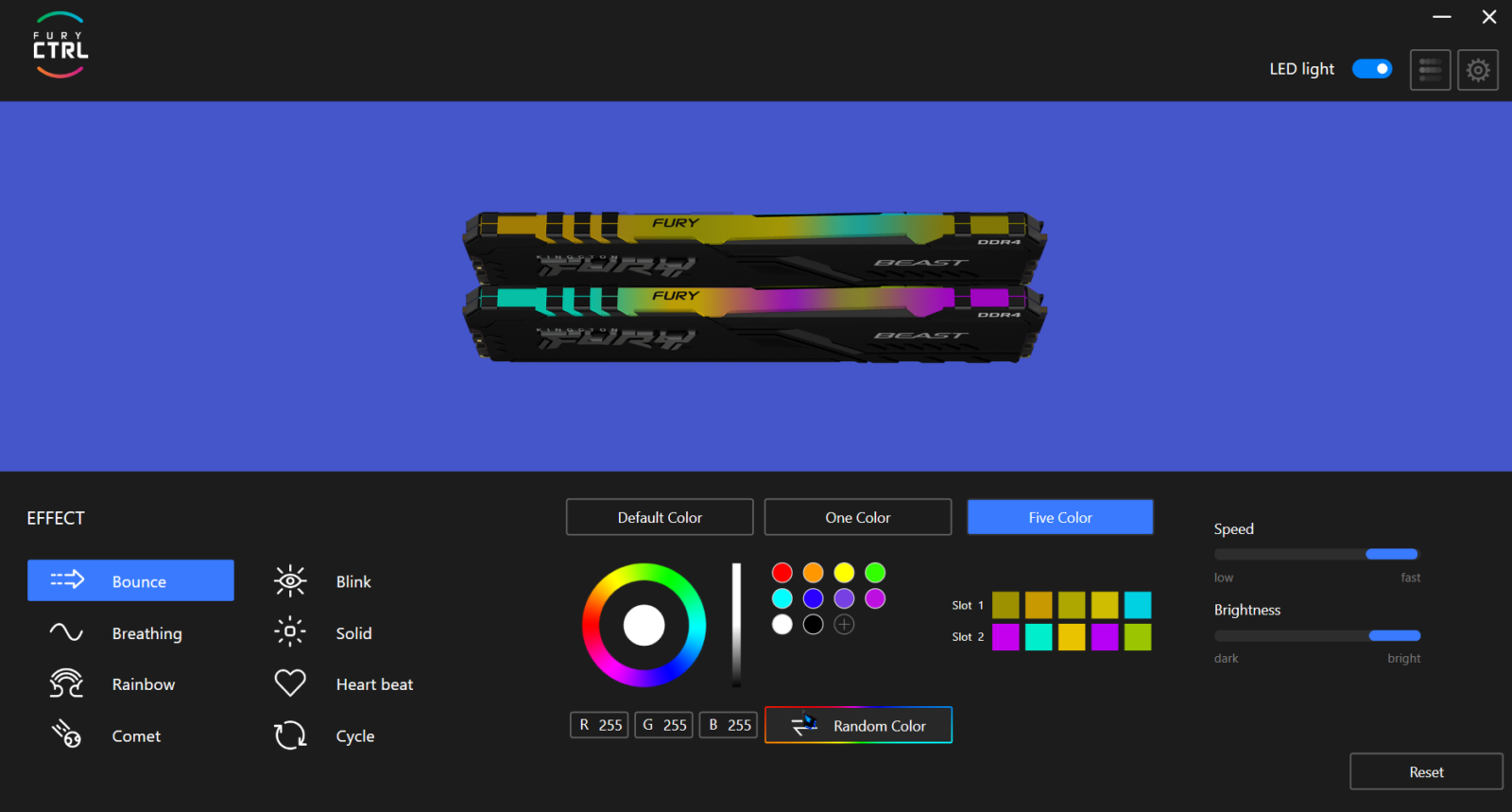Select Slot 2 green fifth square
Screen dimensions: 1512x812
coord(1138,637)
